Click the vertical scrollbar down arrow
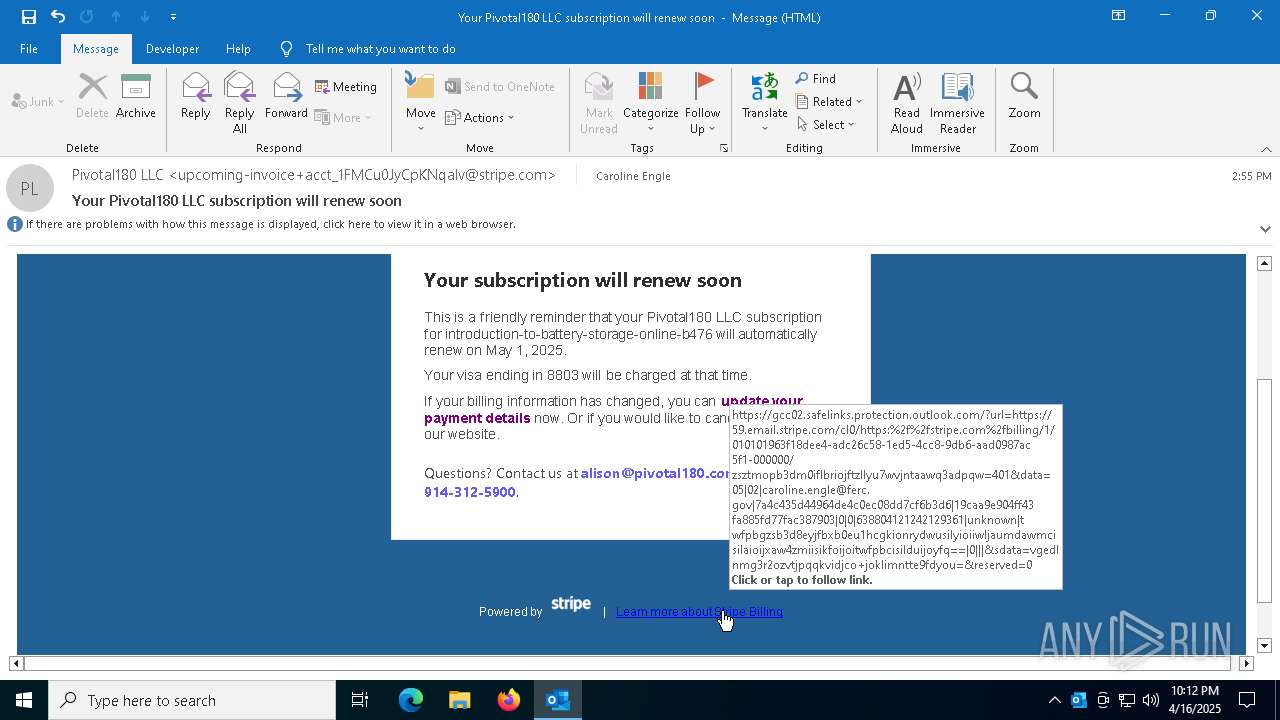The image size is (1280, 720). (x=1264, y=646)
